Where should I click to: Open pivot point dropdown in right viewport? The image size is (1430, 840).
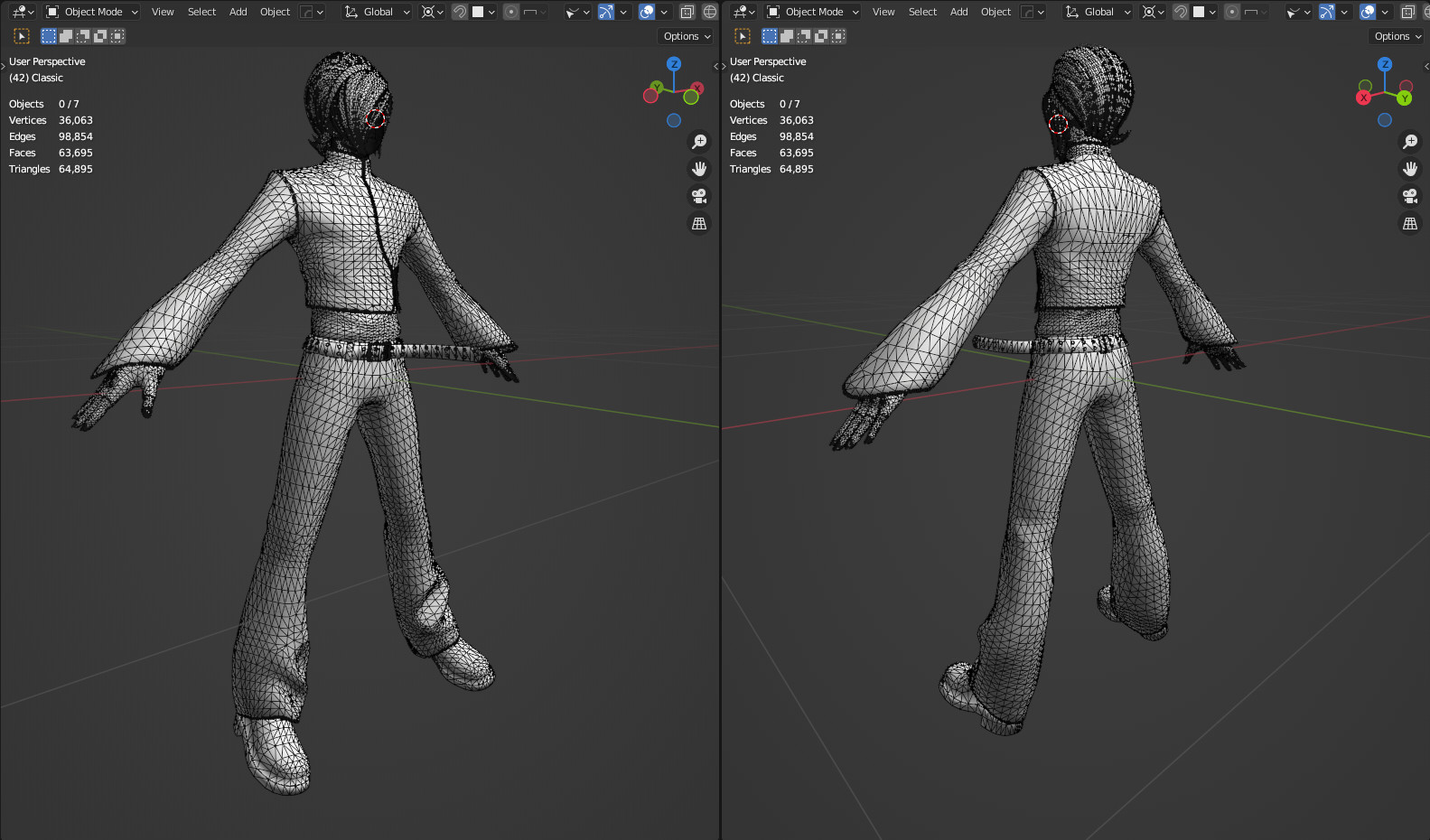point(1154,12)
